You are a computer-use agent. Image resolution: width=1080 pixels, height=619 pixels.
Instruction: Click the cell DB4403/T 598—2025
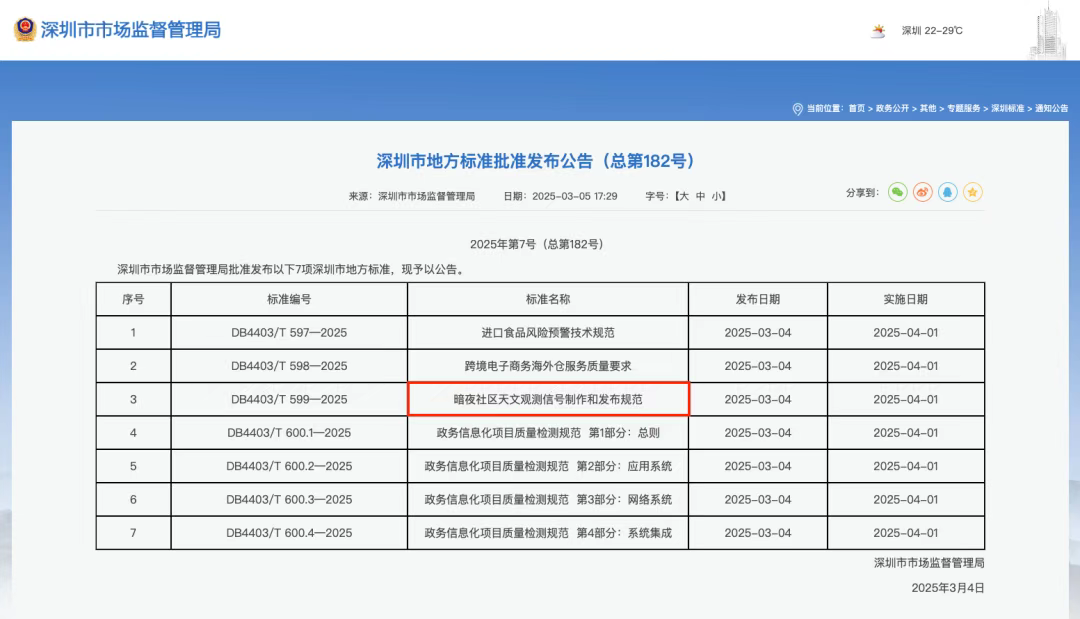(289, 366)
